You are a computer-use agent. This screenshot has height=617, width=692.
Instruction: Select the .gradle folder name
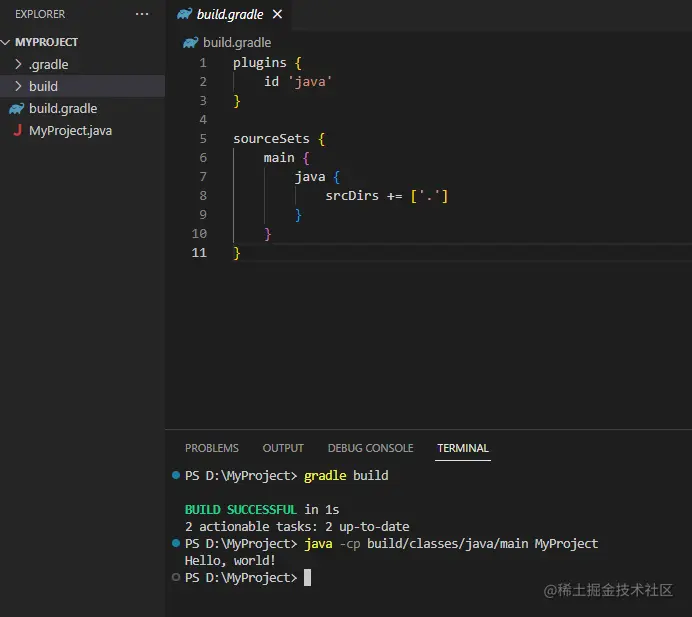point(49,65)
